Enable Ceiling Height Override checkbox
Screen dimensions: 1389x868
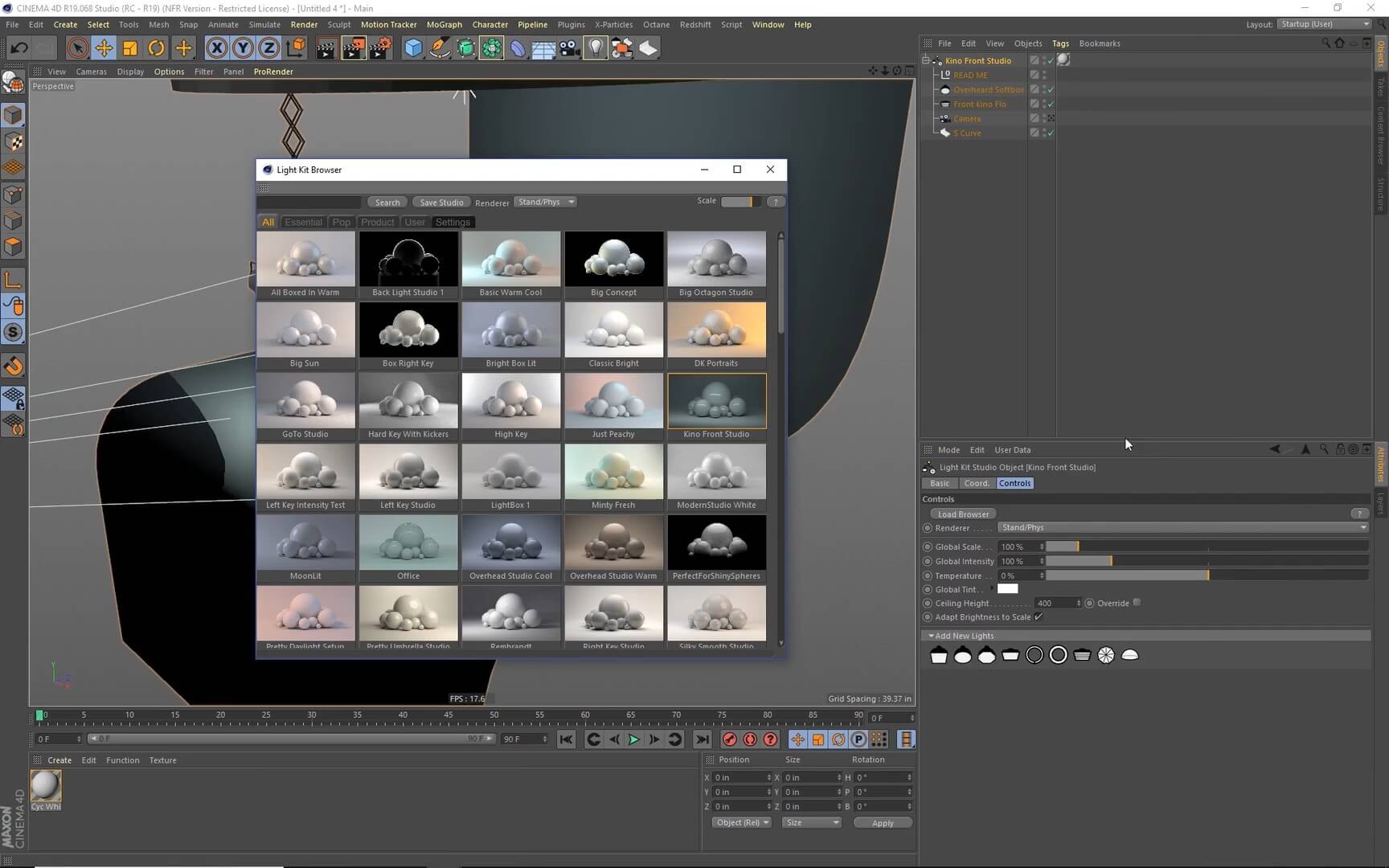point(1137,603)
